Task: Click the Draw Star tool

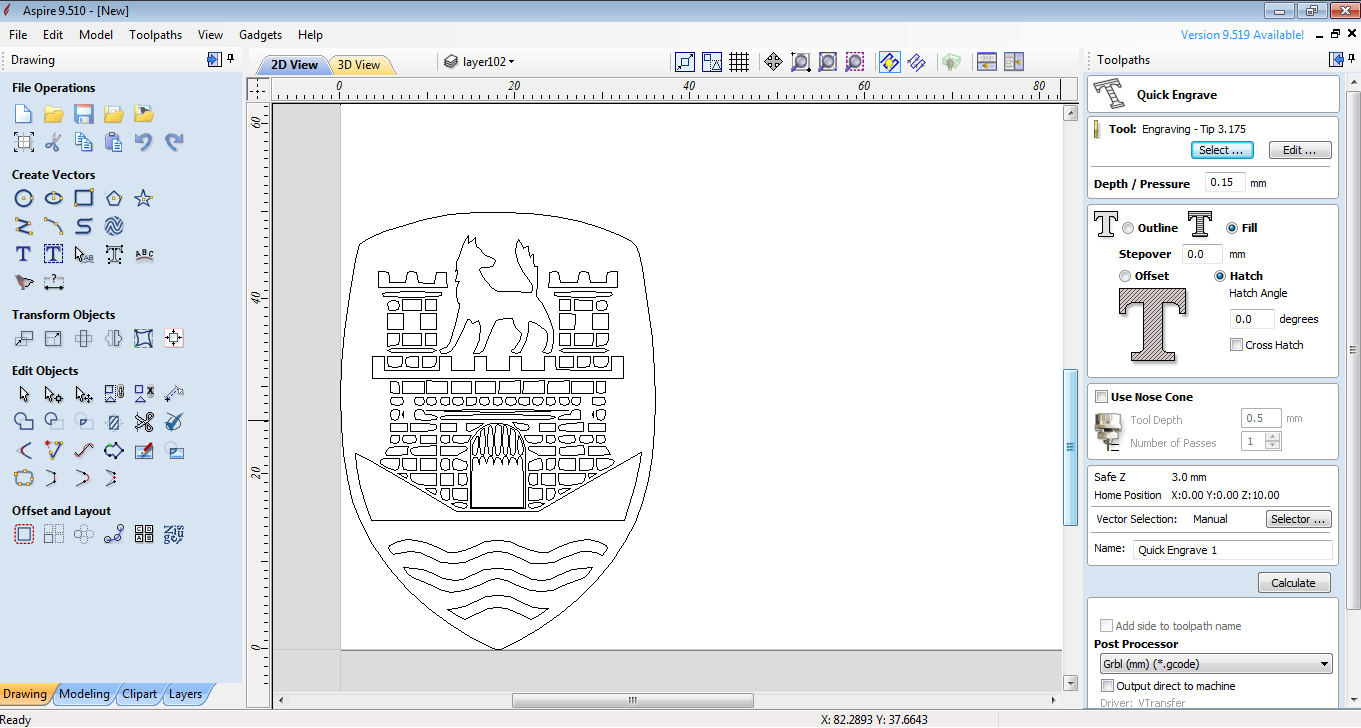Action: (144, 199)
